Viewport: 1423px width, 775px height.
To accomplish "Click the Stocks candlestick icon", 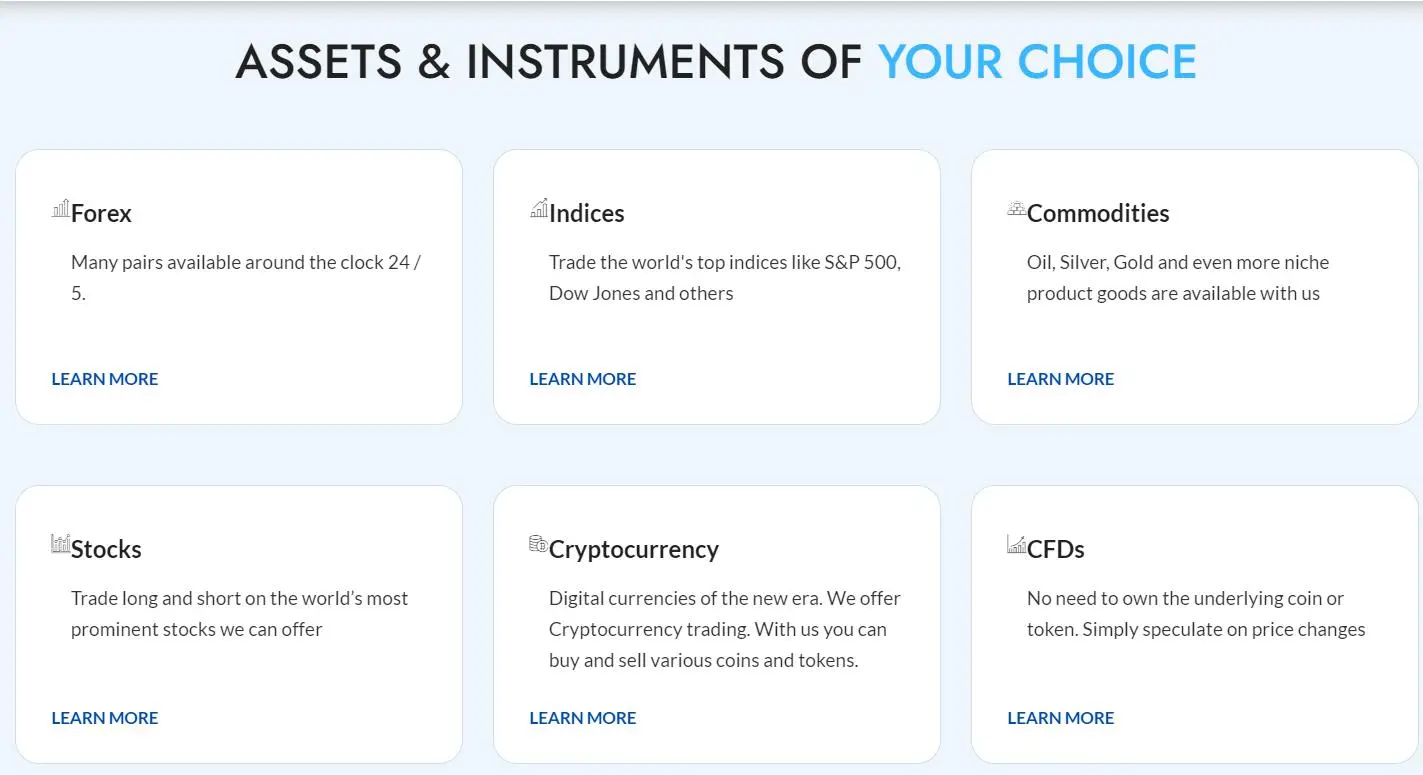I will 61,544.
